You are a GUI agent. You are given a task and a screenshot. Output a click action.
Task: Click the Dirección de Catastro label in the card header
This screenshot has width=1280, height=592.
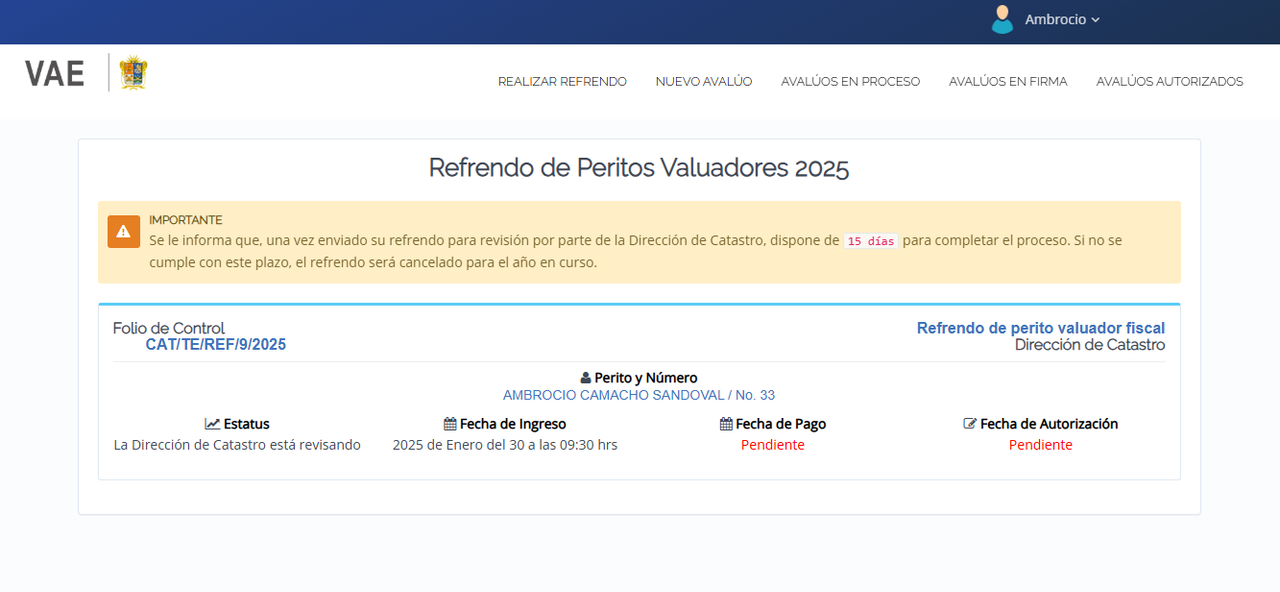tap(1090, 345)
